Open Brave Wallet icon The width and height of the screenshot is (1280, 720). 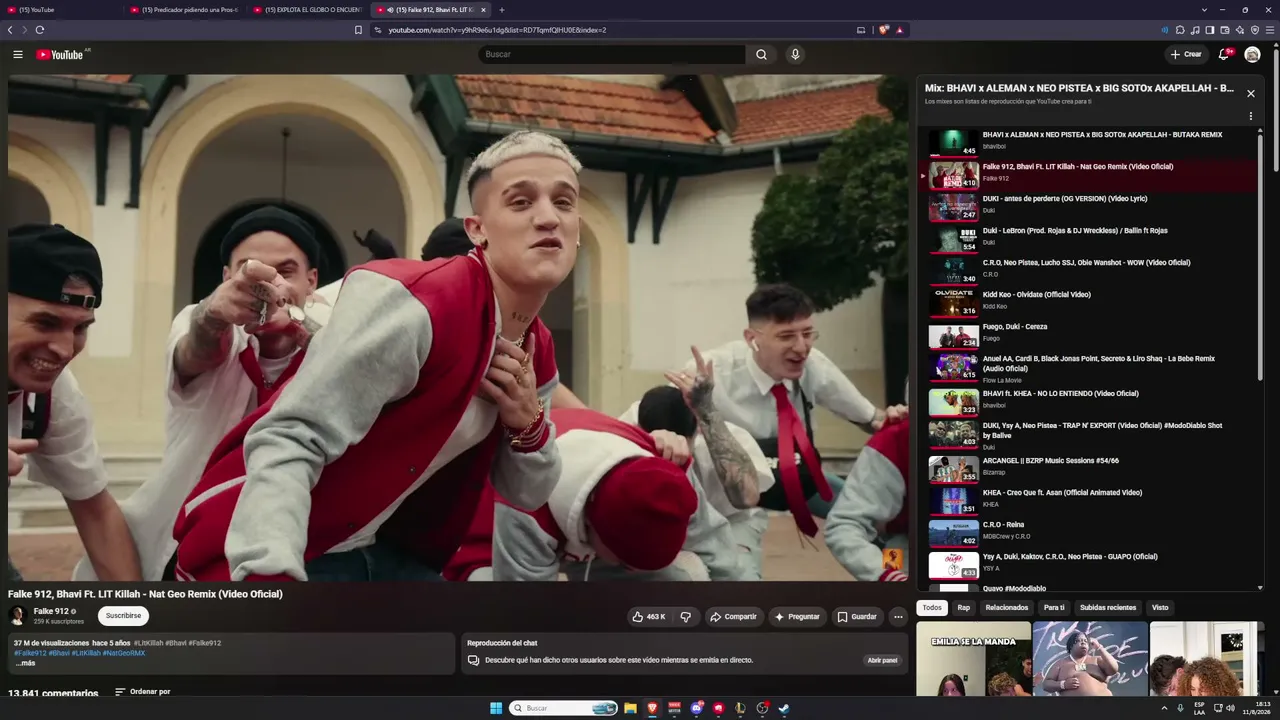click(1225, 30)
